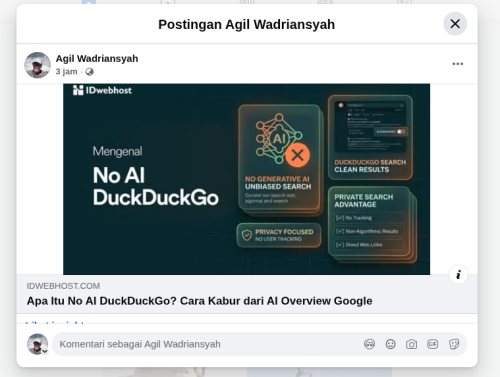Viewport: 500px width, 377px height.
Task: Insert an avatar sticker in comment
Action: pos(369,344)
